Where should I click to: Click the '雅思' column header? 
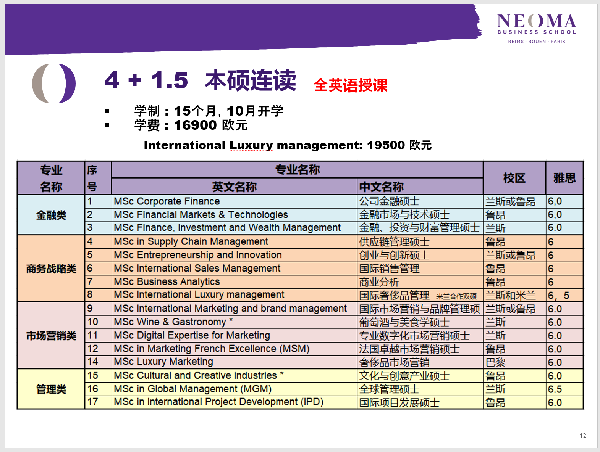coord(564,178)
